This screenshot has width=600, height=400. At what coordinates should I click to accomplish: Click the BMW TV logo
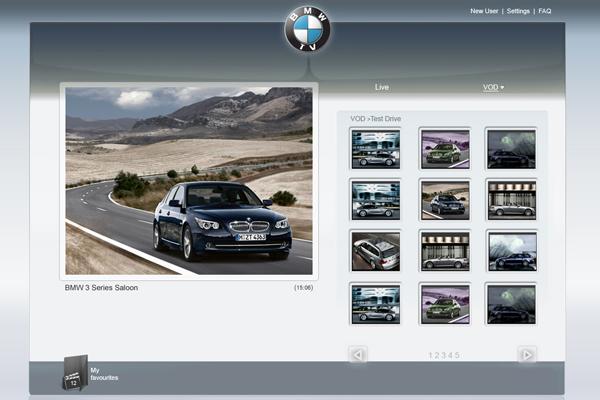click(307, 29)
